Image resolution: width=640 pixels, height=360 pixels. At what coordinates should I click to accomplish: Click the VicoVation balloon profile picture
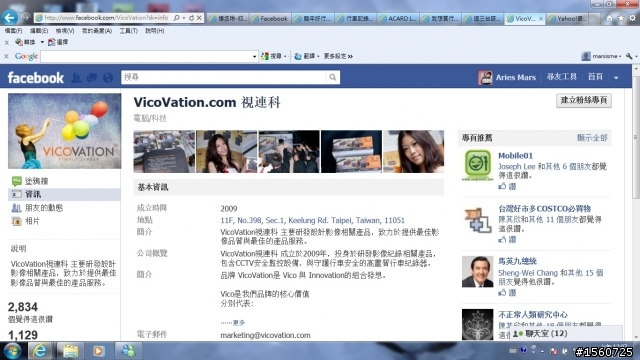click(64, 131)
